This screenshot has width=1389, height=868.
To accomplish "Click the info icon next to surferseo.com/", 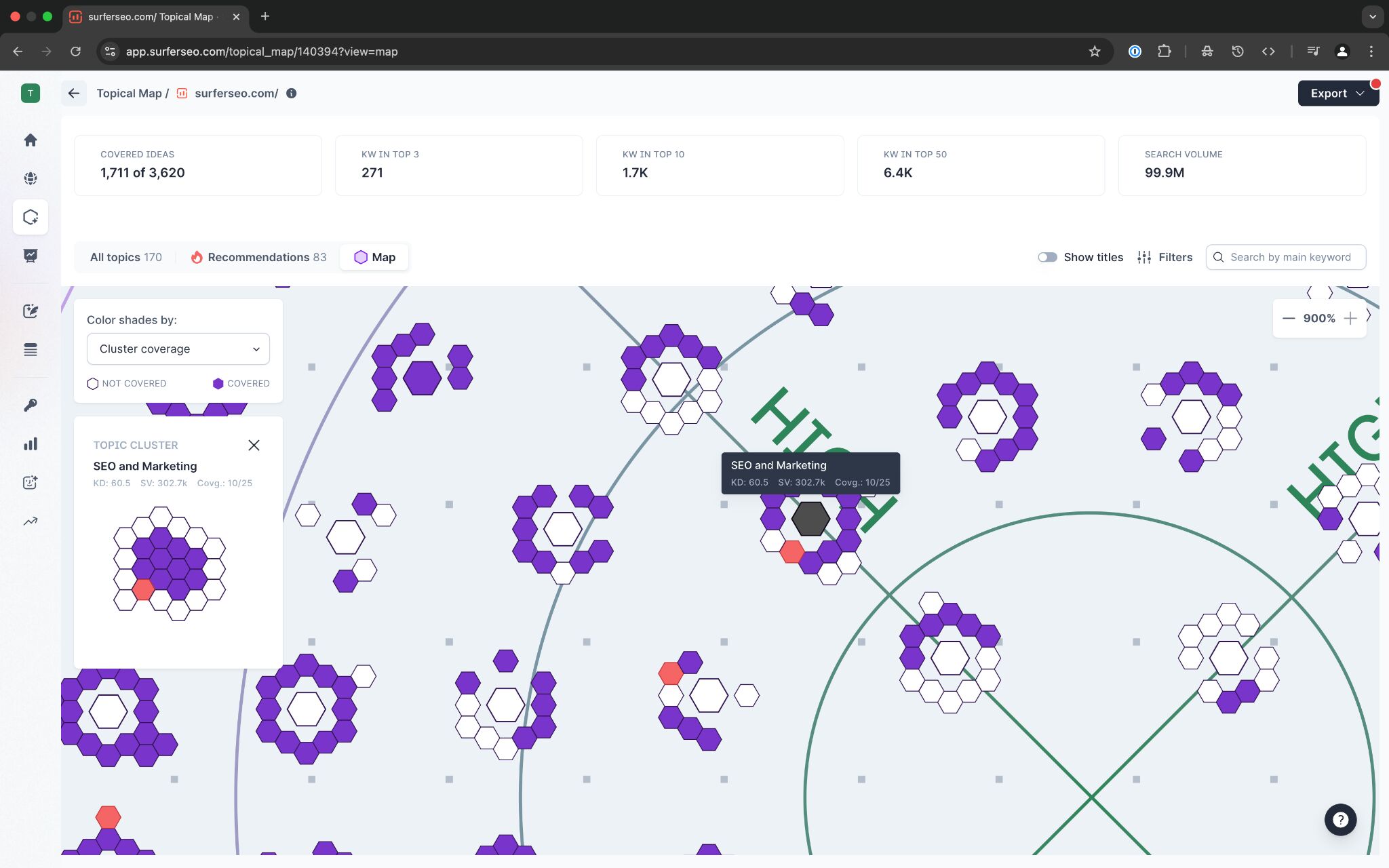I will 291,94.
